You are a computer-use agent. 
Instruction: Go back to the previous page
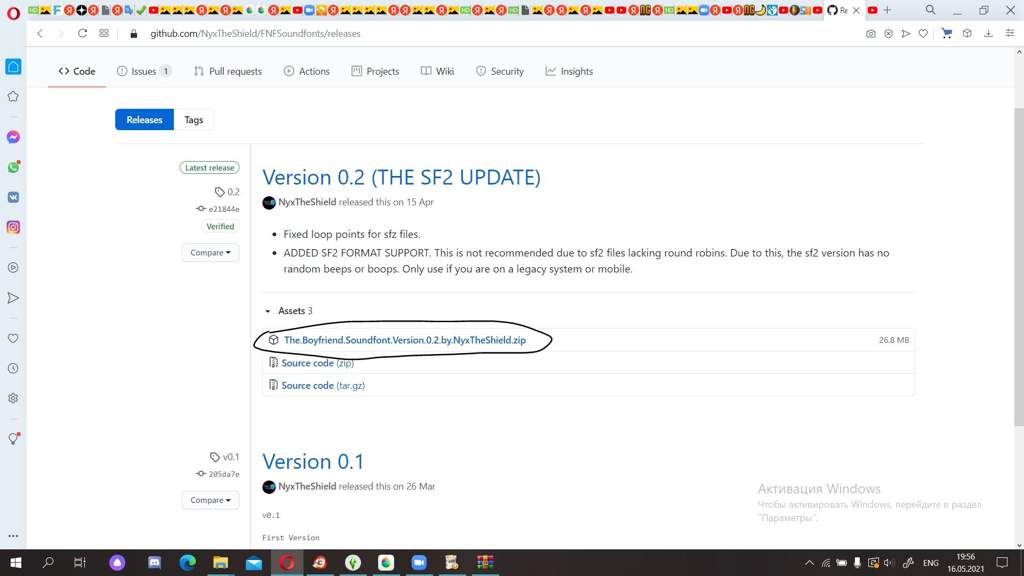tap(40, 33)
